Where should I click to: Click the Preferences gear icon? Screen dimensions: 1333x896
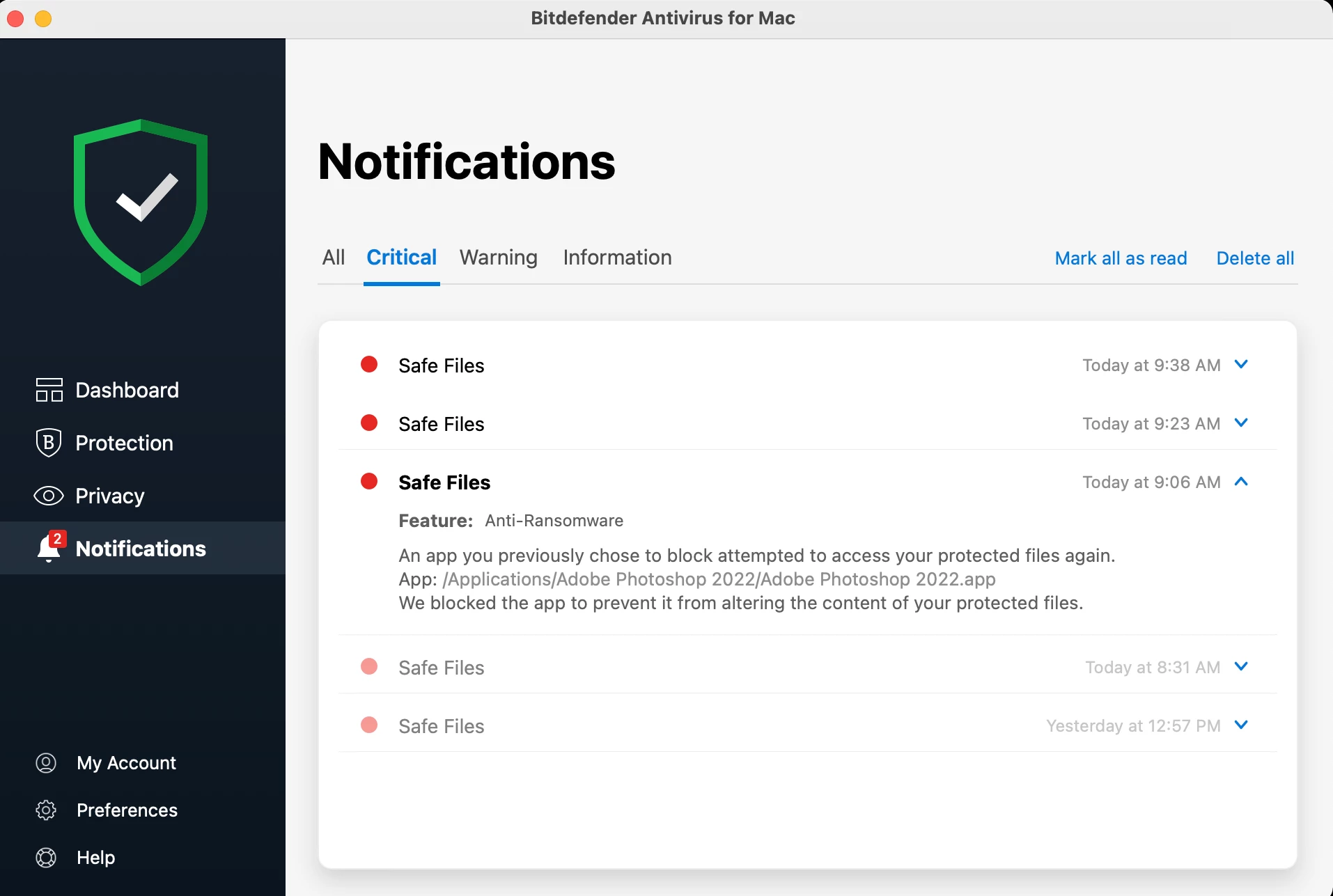point(46,810)
